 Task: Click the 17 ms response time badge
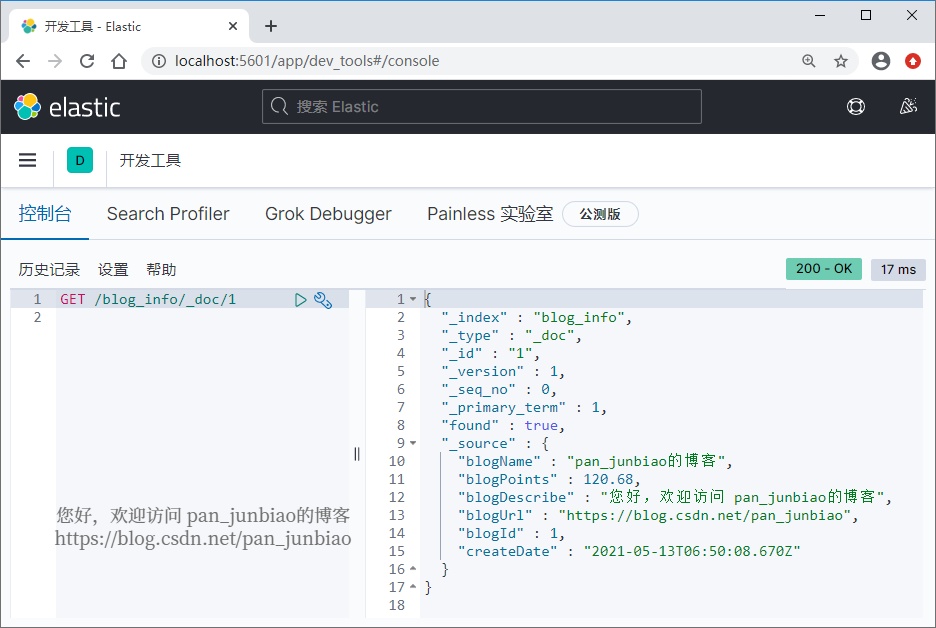898,269
